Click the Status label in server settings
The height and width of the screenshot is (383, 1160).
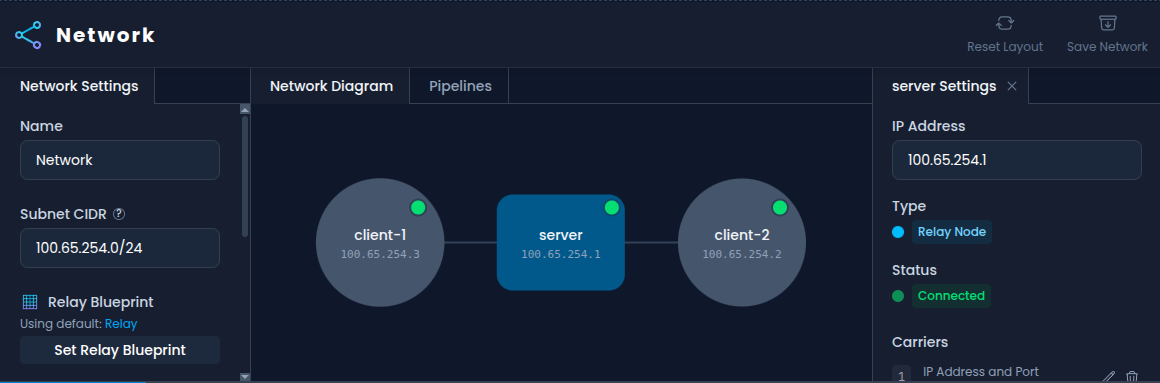pyautogui.click(x=914, y=270)
